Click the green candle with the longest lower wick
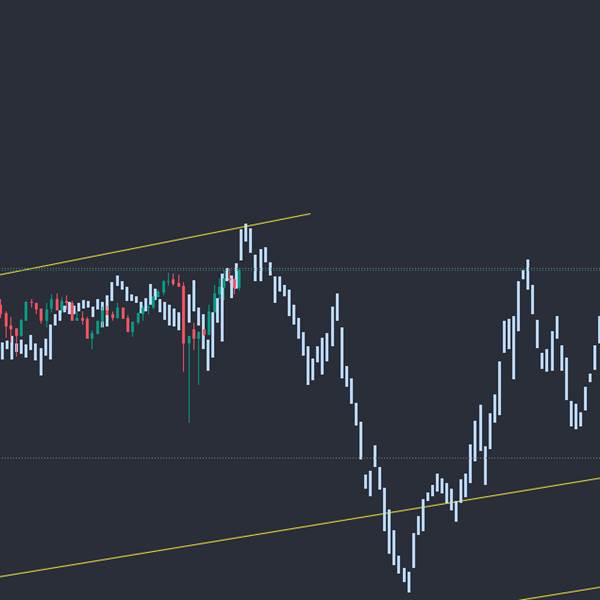This screenshot has width=600, height=600. click(189, 379)
